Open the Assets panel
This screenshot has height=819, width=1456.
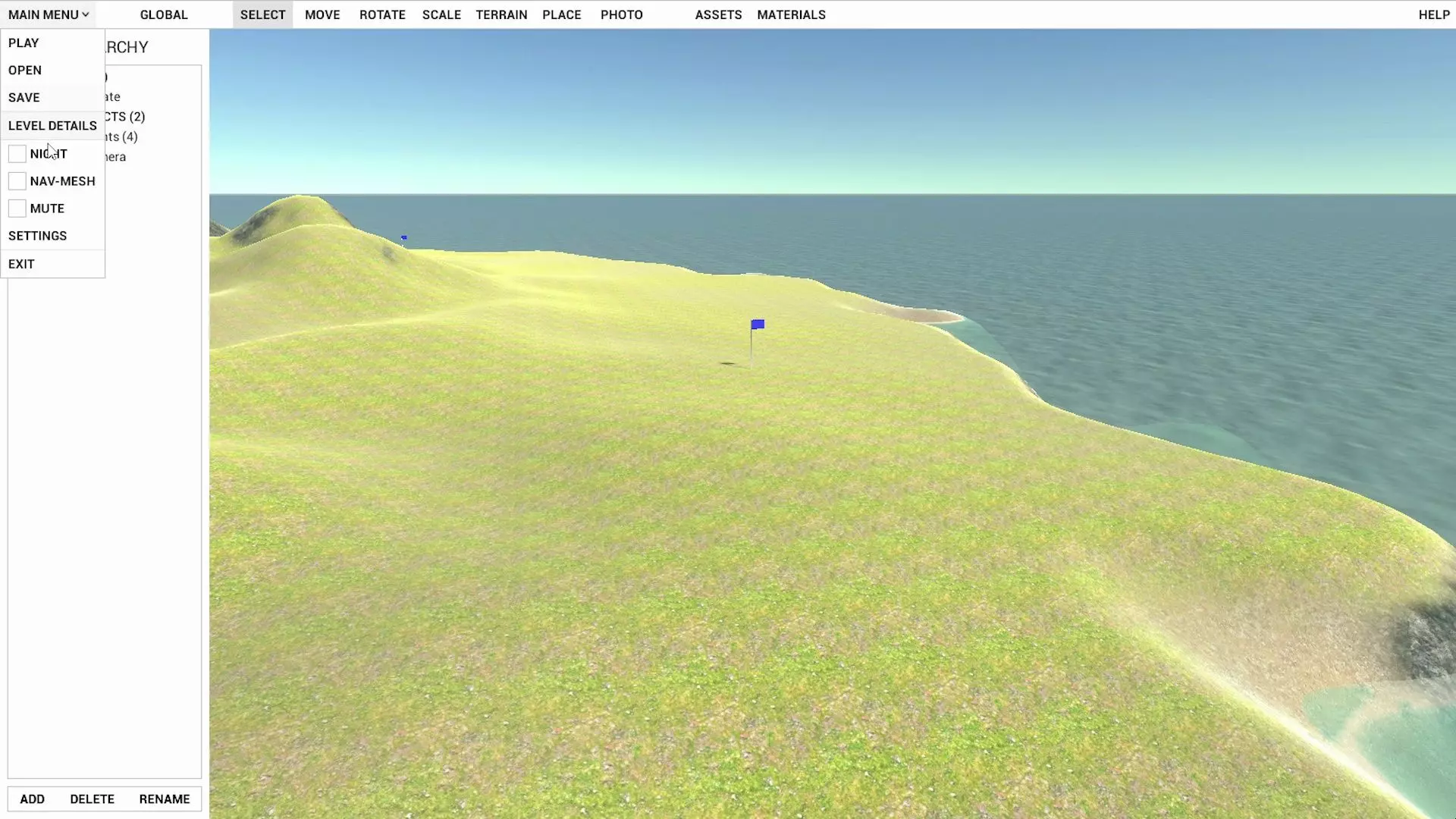pos(718,14)
